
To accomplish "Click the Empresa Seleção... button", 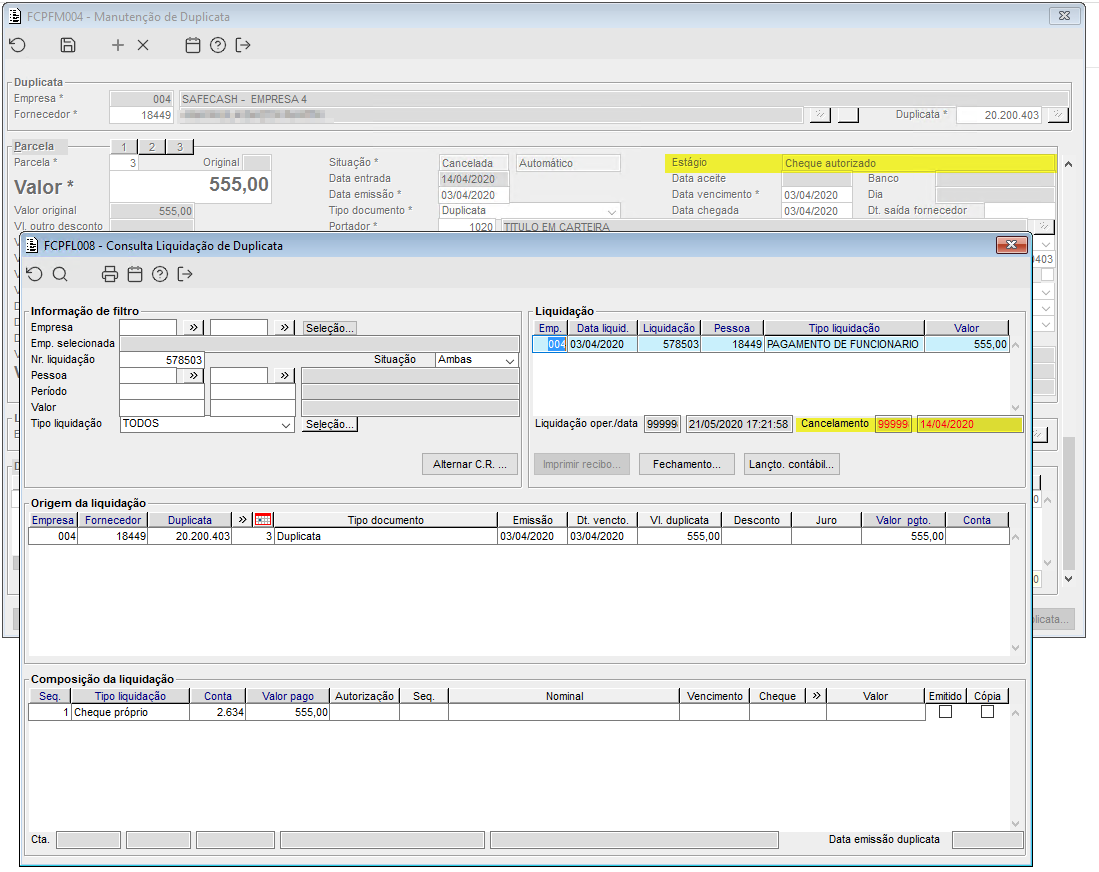I will (329, 328).
